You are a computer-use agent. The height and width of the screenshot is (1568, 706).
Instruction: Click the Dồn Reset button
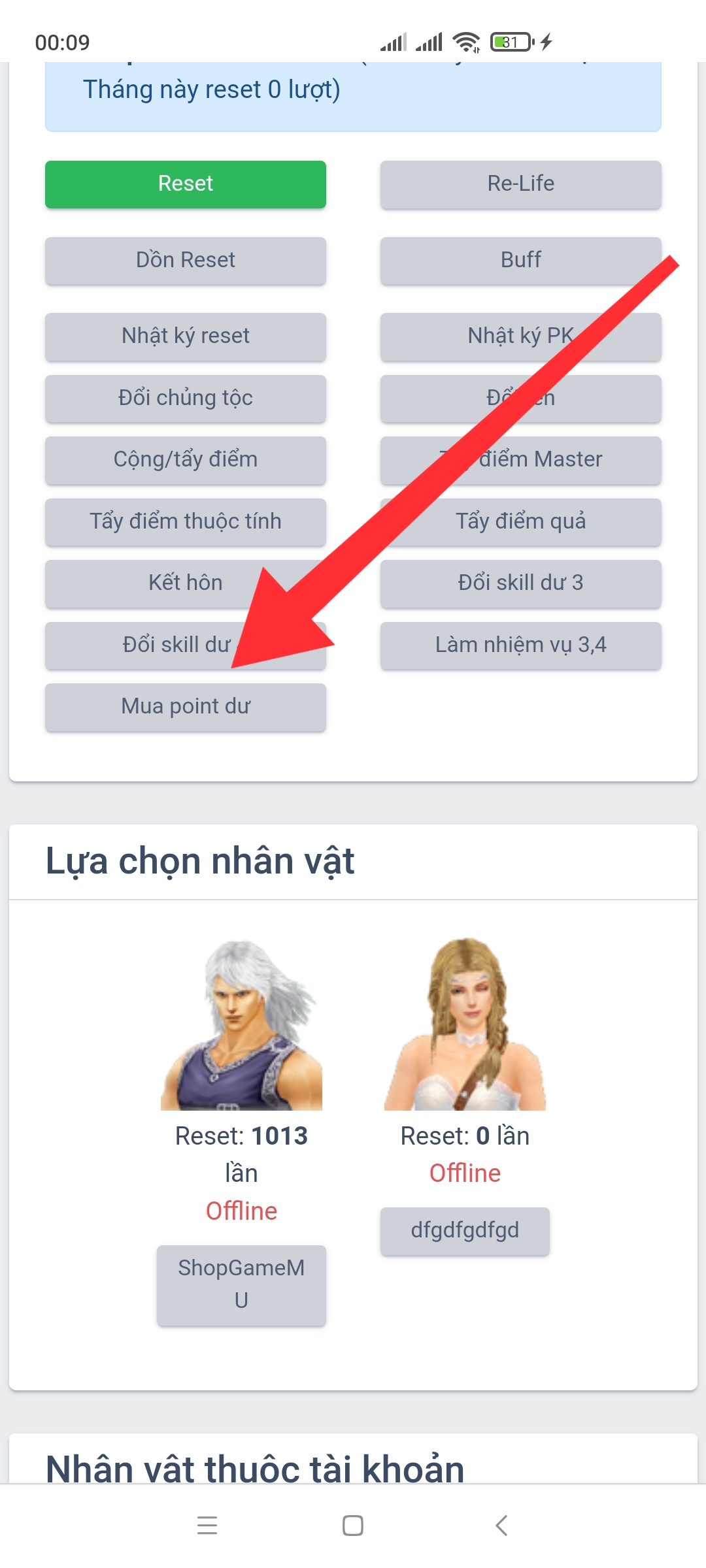pyautogui.click(x=186, y=261)
